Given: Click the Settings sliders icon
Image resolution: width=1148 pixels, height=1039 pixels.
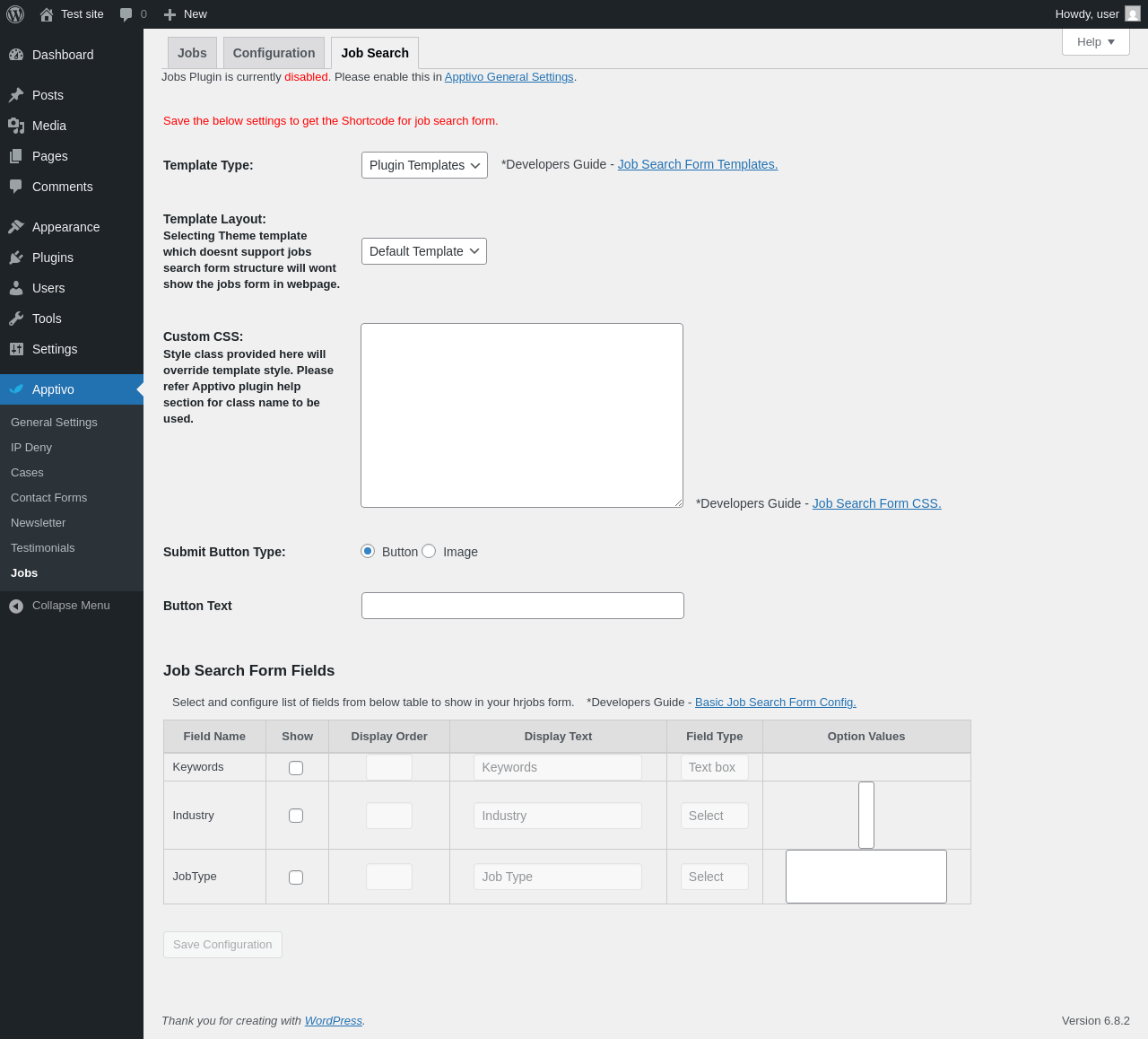Looking at the screenshot, I should (x=16, y=349).
